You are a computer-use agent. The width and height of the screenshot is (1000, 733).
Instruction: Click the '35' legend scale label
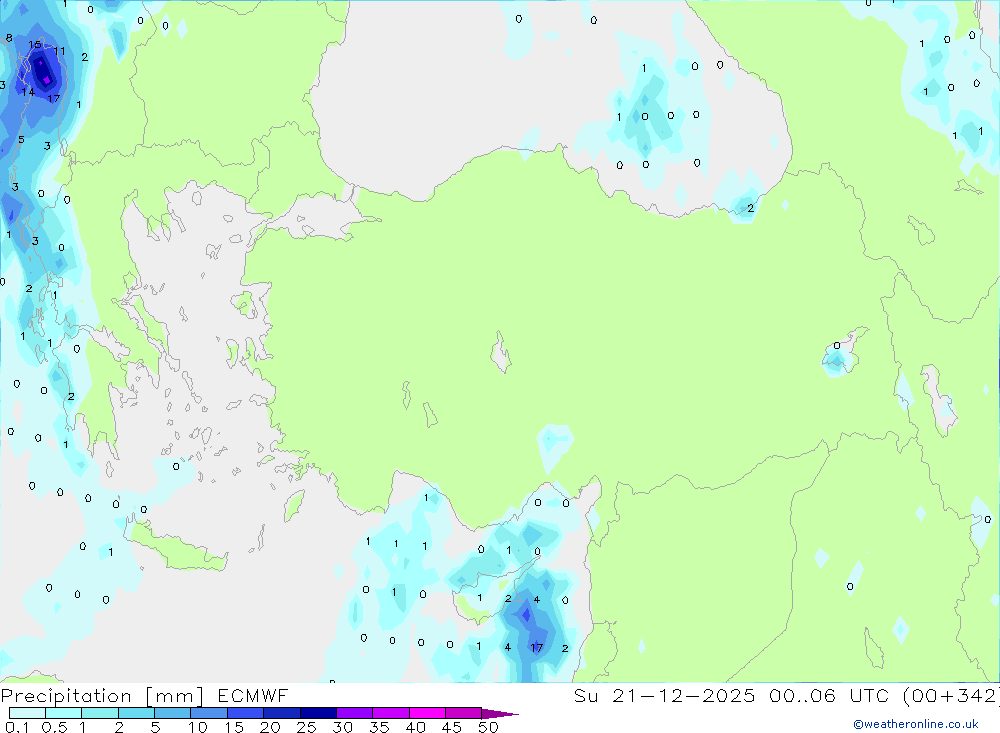click(379, 727)
